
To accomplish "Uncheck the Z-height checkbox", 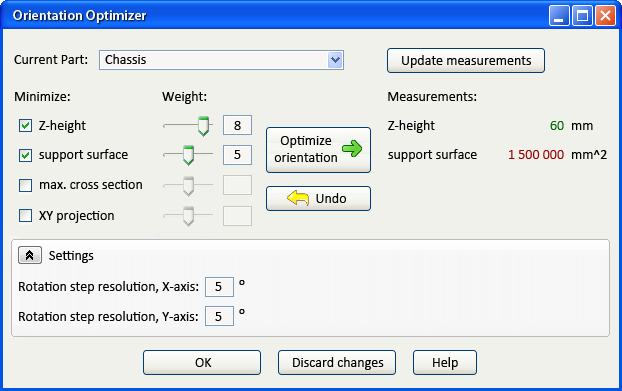I will [x=25, y=126].
